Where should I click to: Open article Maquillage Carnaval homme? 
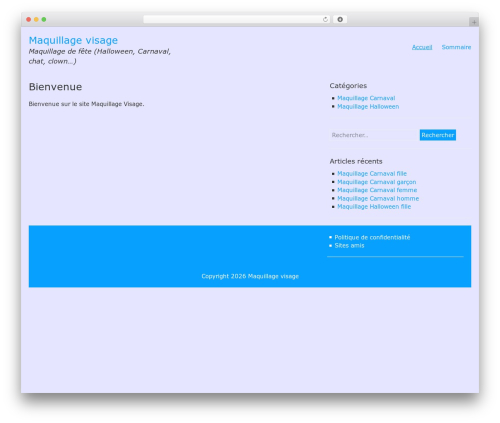[378, 198]
